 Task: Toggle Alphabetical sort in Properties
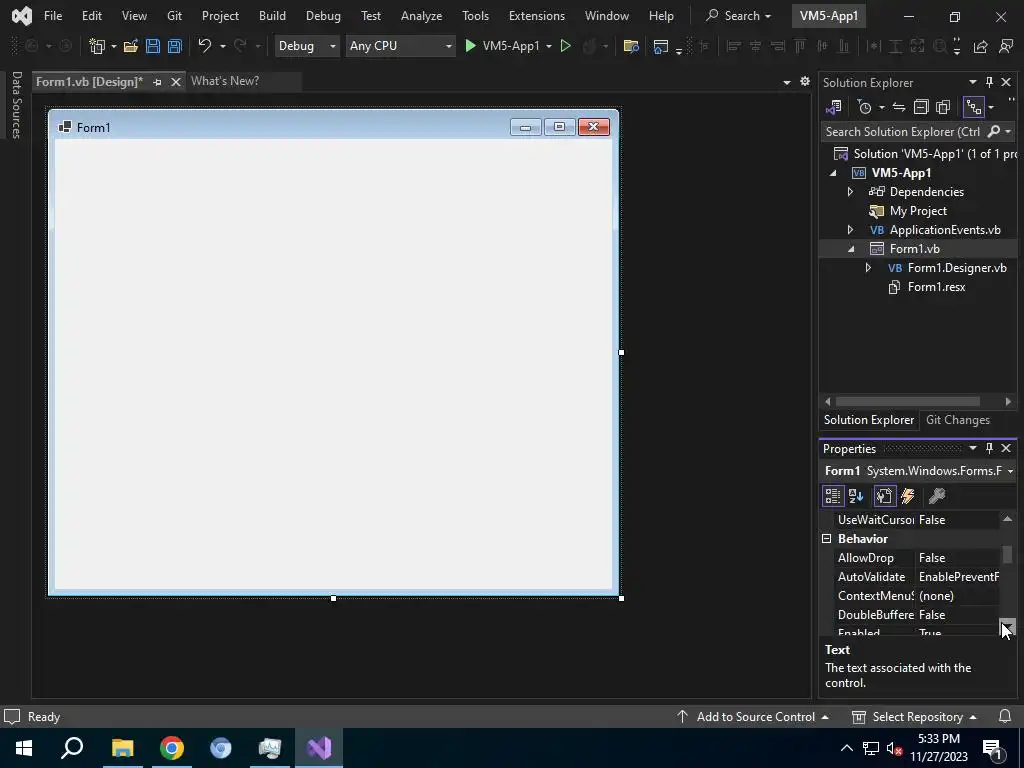[x=856, y=496]
